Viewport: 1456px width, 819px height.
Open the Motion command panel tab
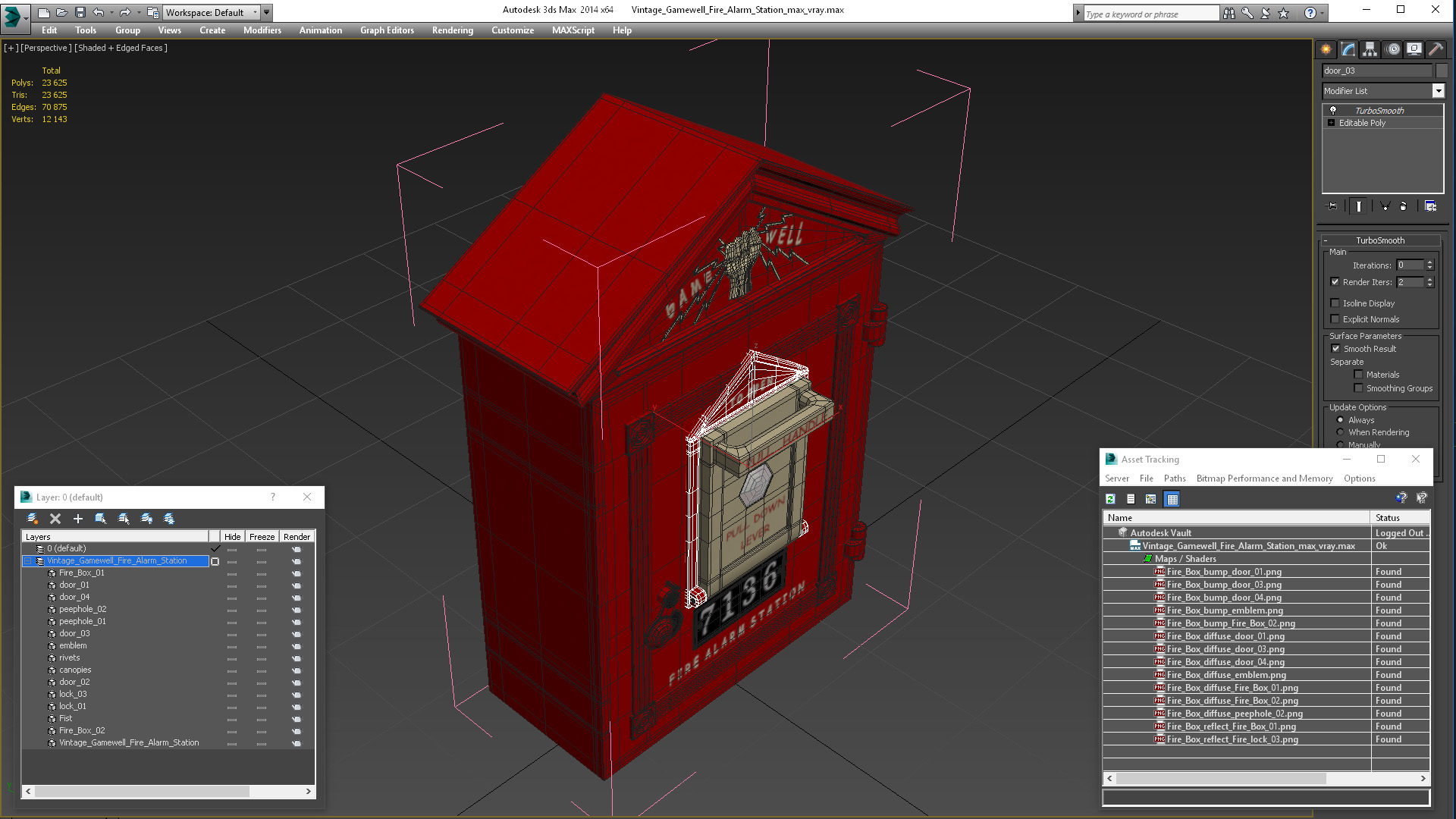(x=1392, y=49)
